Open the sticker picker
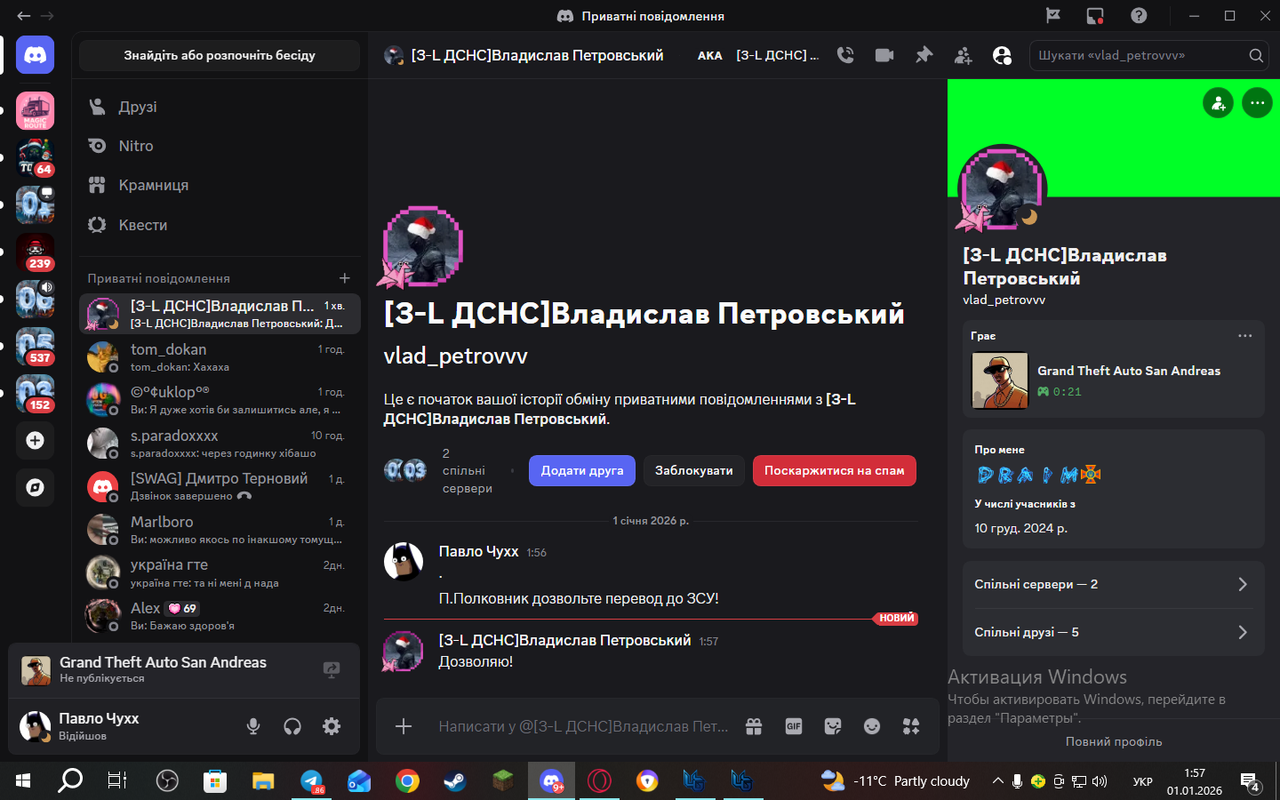Screen dimensions: 1280x800 coord(832,726)
